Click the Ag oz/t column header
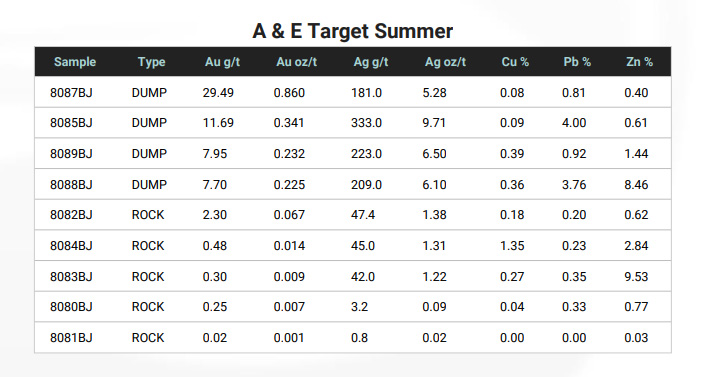 445,62
